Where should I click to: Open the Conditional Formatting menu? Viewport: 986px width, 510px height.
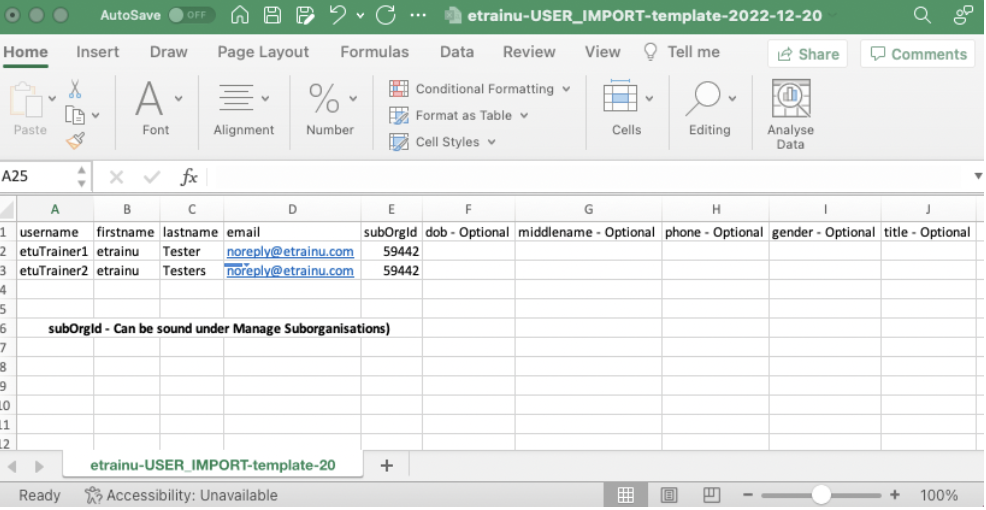pyautogui.click(x=480, y=89)
